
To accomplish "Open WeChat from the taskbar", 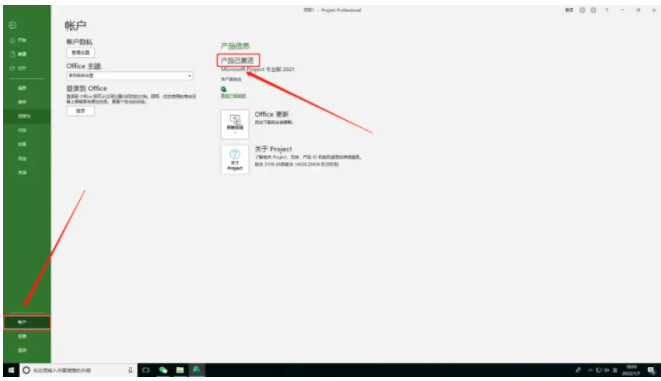I will pyautogui.click(x=163, y=370).
